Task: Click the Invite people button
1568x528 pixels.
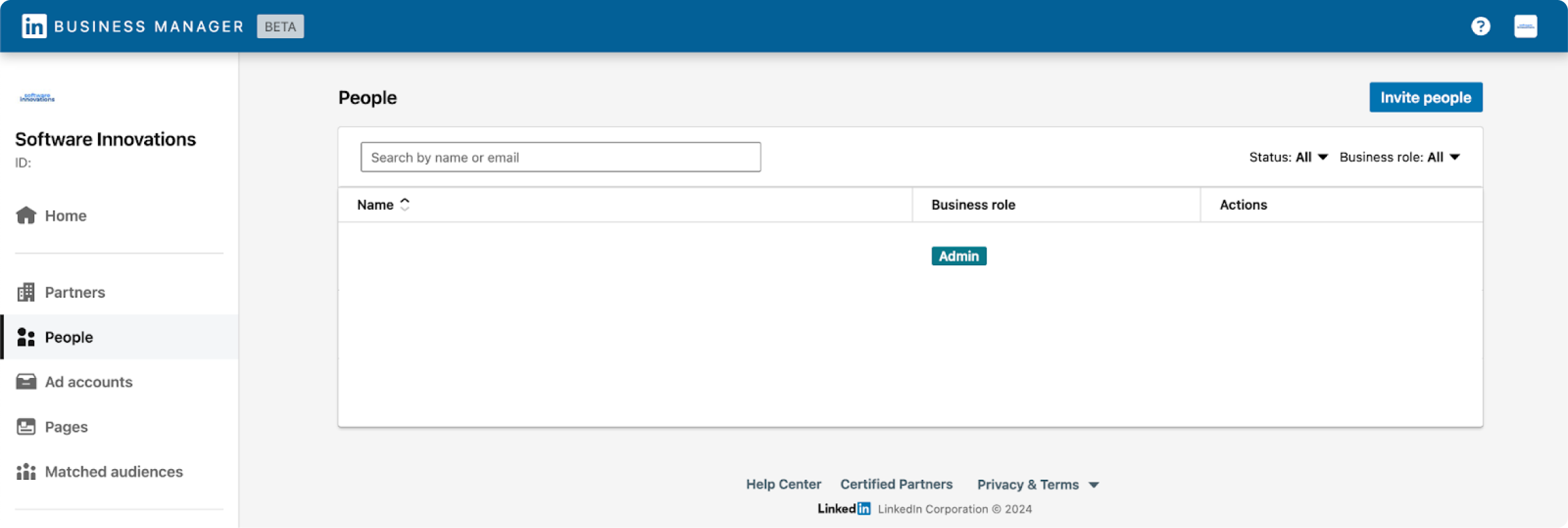Action: (x=1425, y=97)
